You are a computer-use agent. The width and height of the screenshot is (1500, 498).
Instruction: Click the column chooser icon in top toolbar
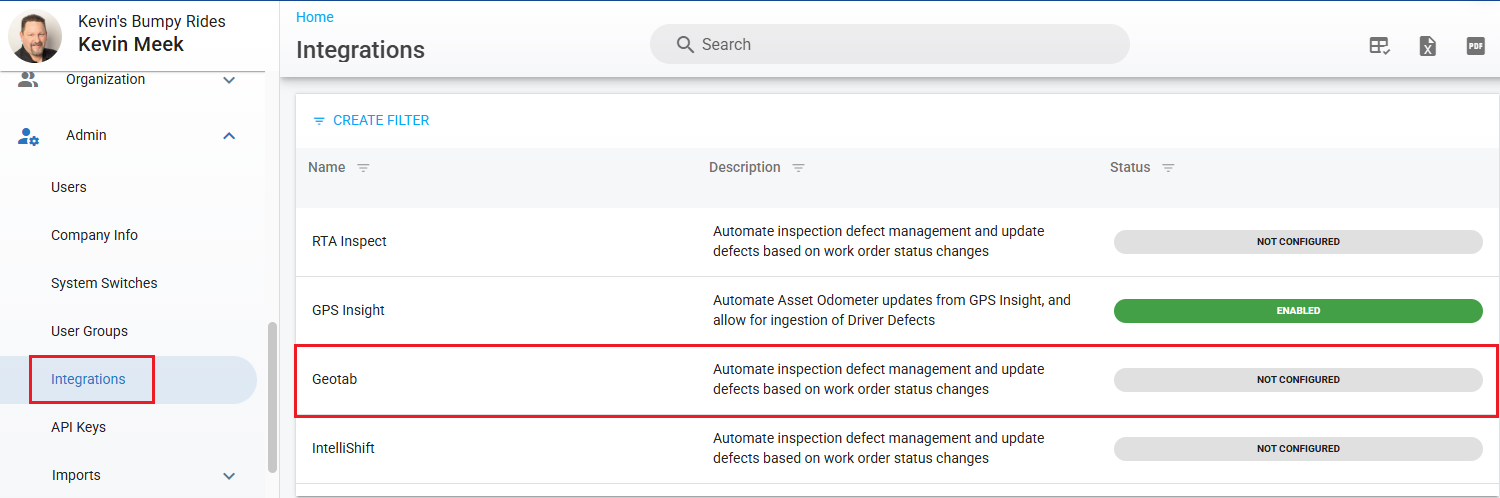pos(1380,45)
